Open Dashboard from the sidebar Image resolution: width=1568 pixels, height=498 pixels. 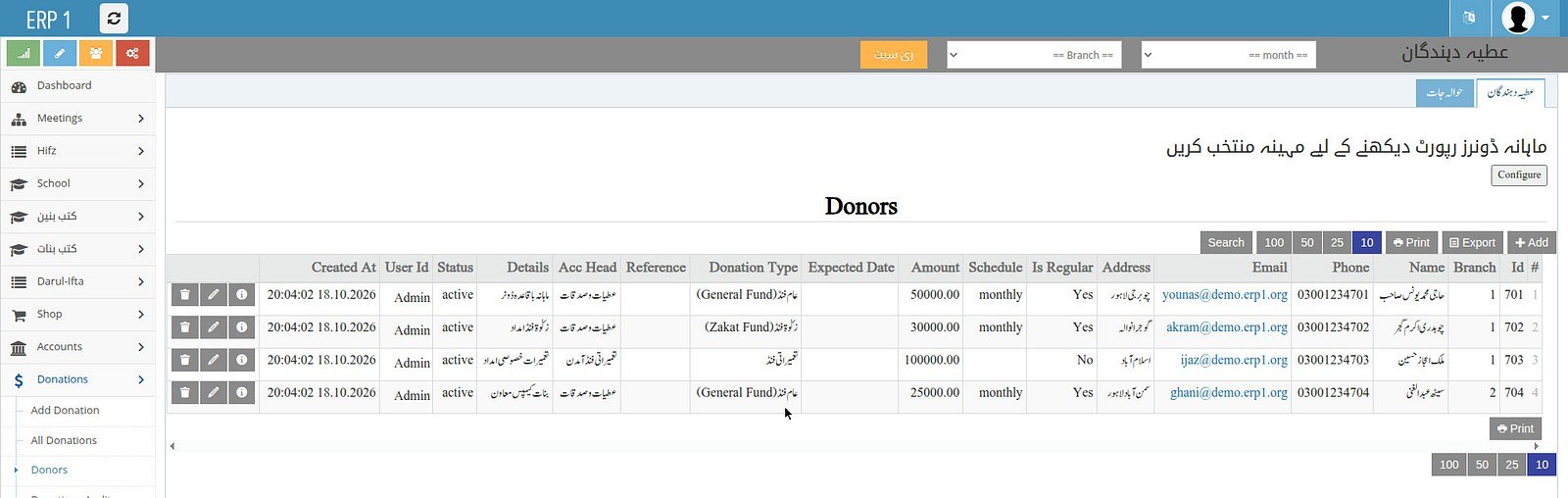[x=77, y=86]
